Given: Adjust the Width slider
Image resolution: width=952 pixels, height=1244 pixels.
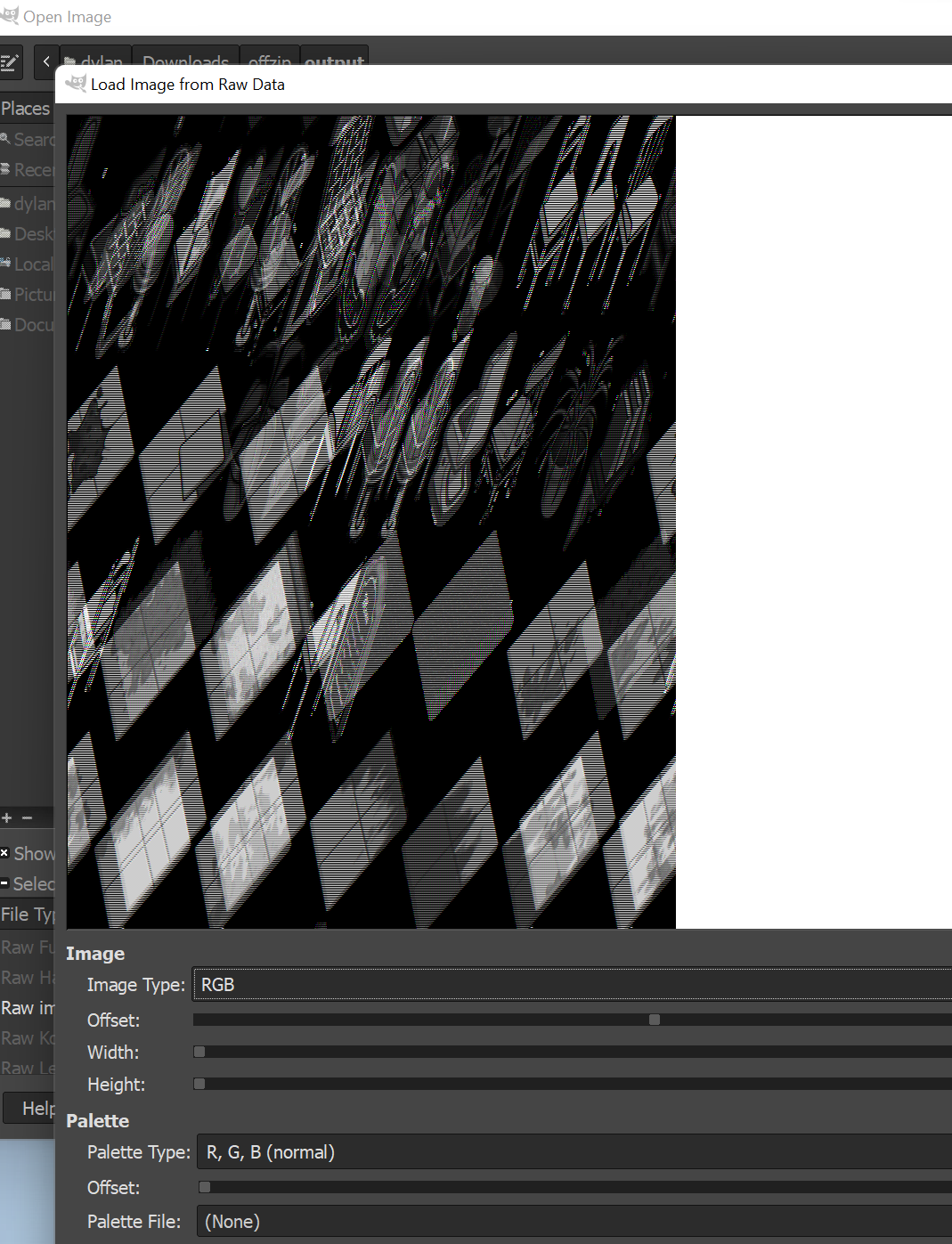Looking at the screenshot, I should tap(199, 1052).
